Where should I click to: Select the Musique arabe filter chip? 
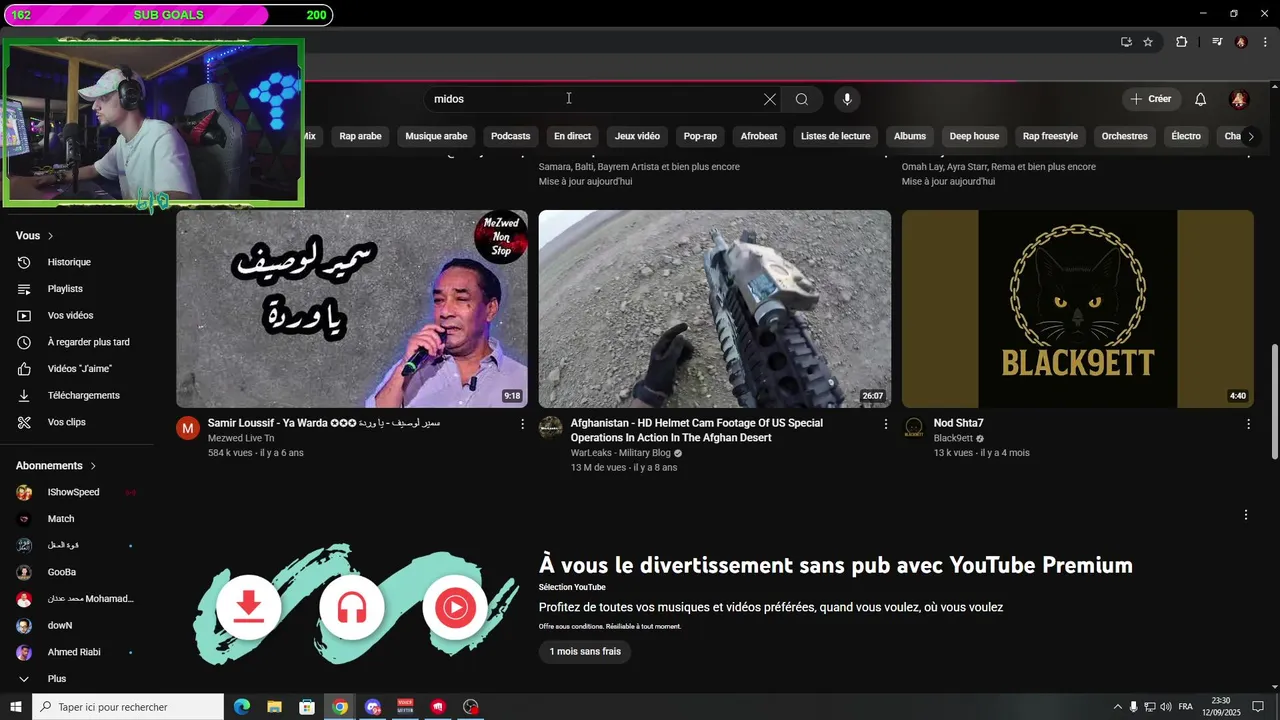[x=436, y=136]
